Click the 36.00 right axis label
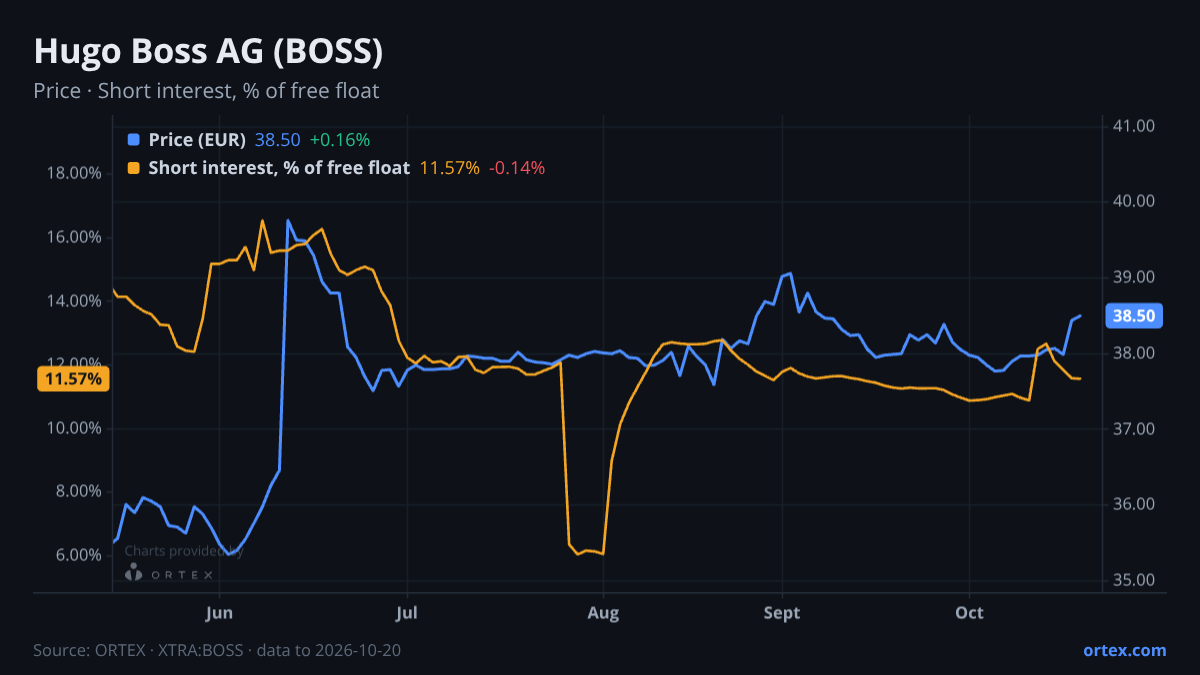Screen dimensions: 1200x675 pyautogui.click(x=1134, y=504)
